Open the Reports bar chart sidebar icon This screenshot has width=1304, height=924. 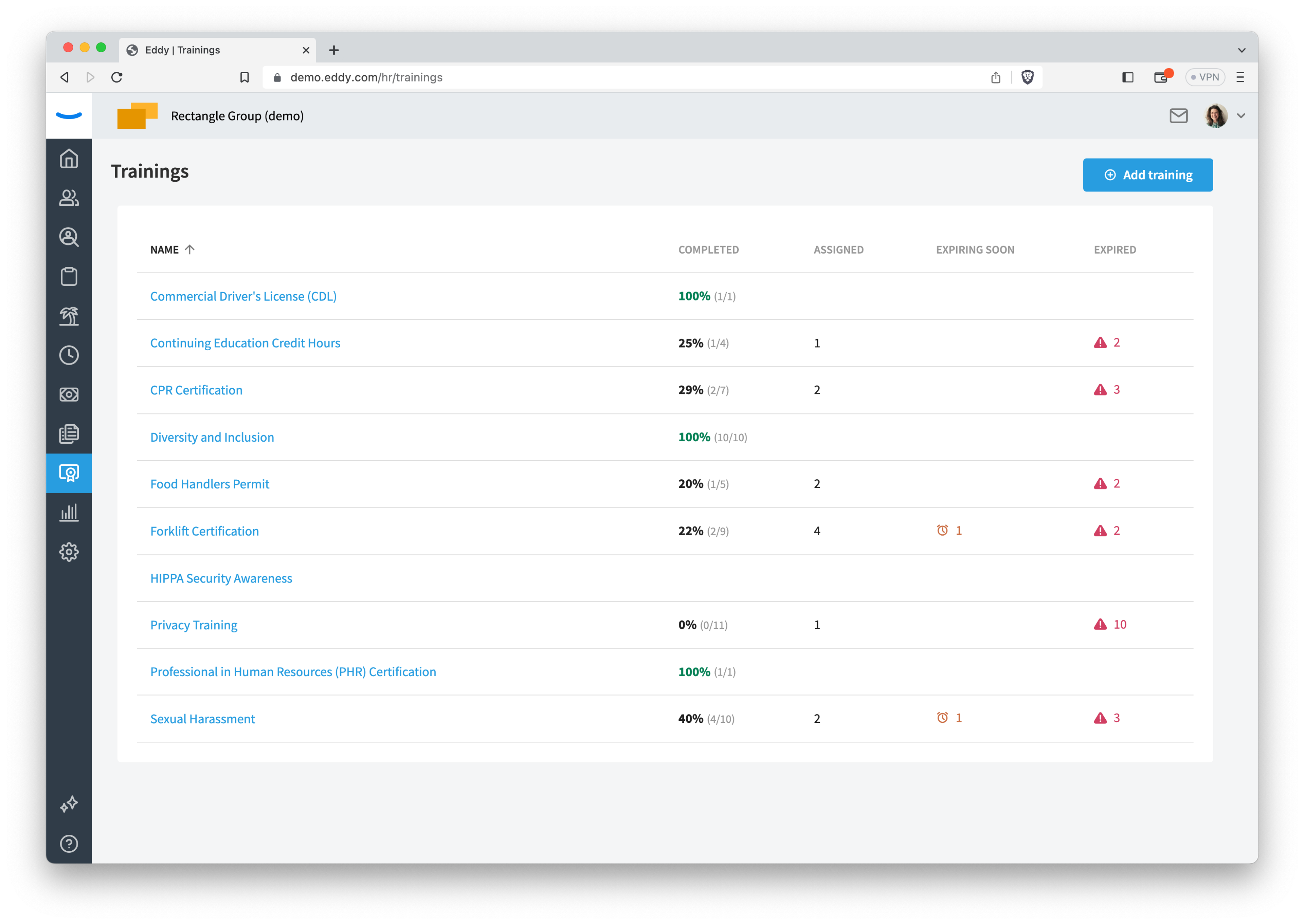click(69, 512)
